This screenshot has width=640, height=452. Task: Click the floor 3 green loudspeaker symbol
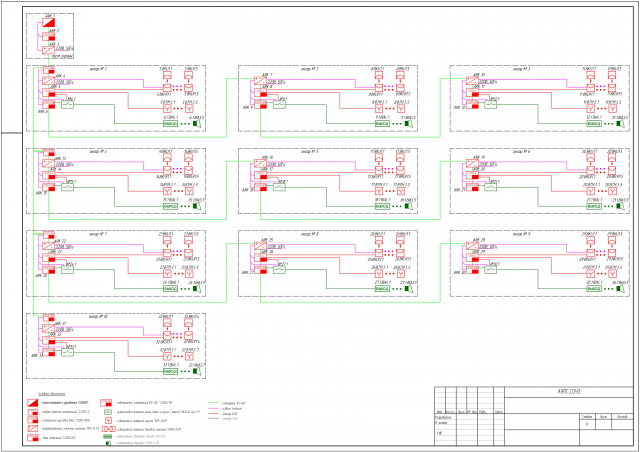[x=620, y=123]
